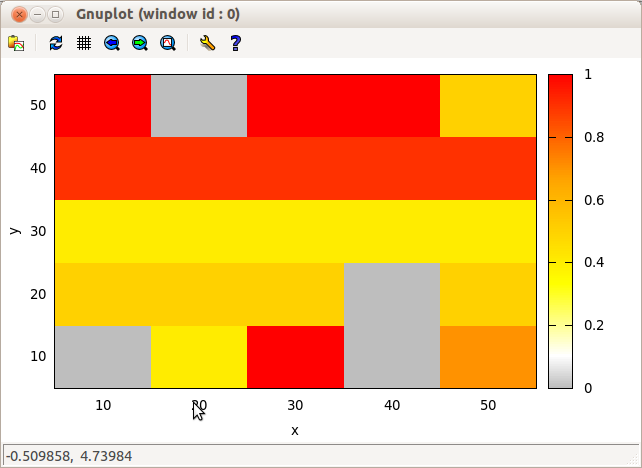The height and width of the screenshot is (468, 642).
Task: Open help with the question mark icon
Action: (x=235, y=43)
